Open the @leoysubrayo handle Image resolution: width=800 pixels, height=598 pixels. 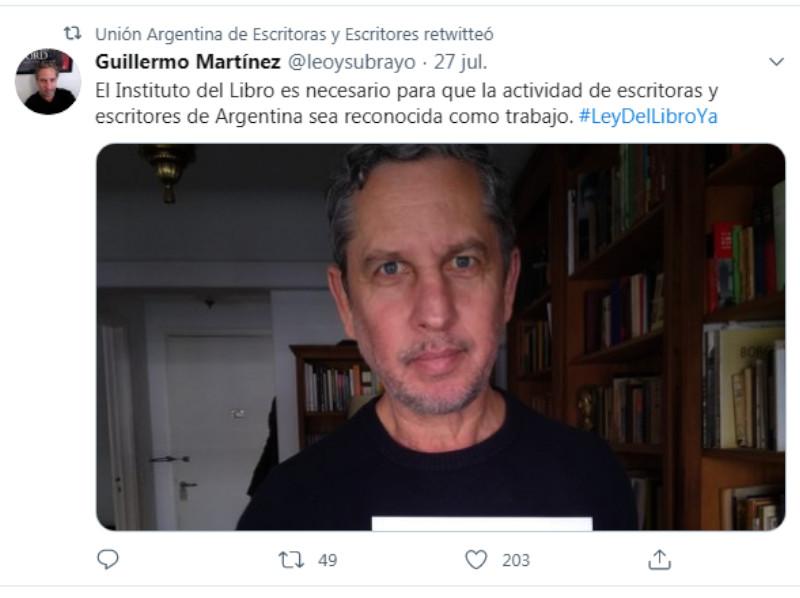(x=352, y=62)
